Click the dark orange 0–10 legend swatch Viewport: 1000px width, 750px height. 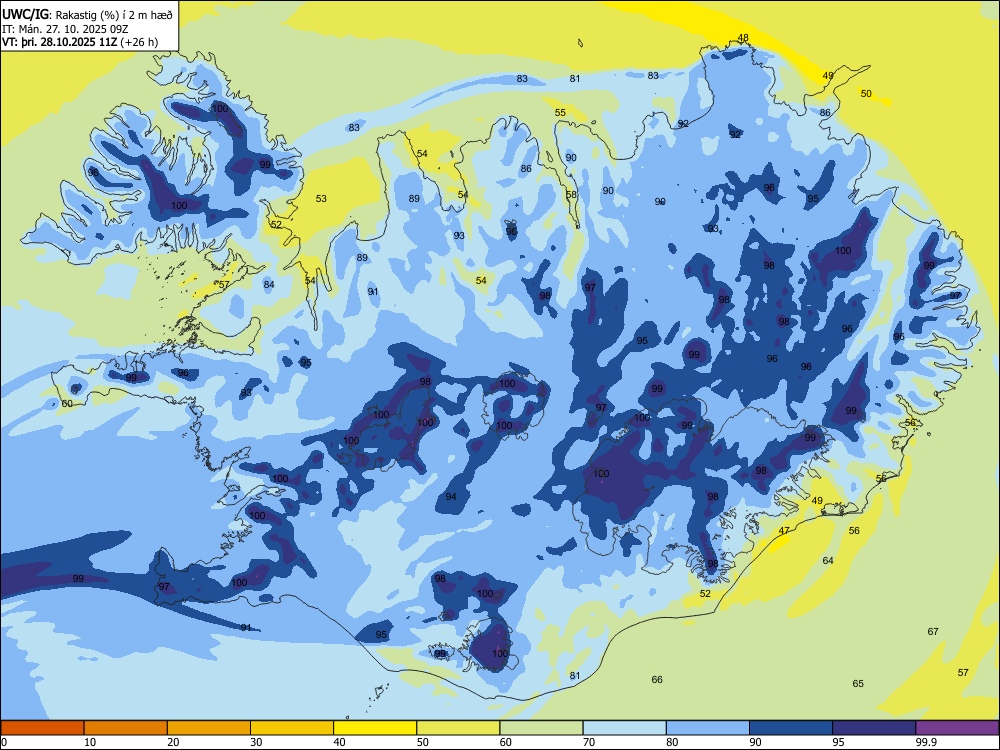point(42,728)
